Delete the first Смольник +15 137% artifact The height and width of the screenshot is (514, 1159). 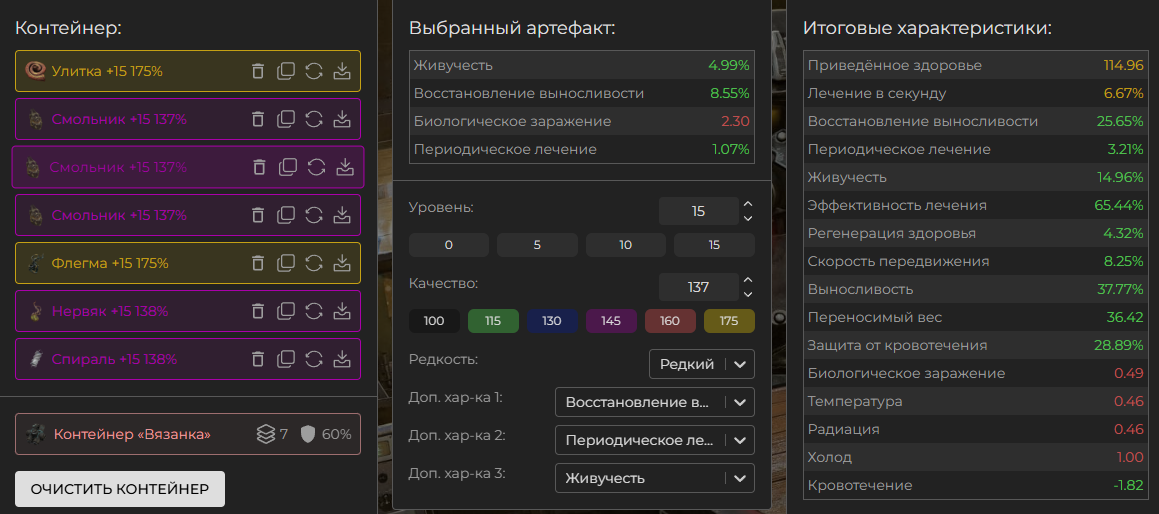tap(258, 119)
